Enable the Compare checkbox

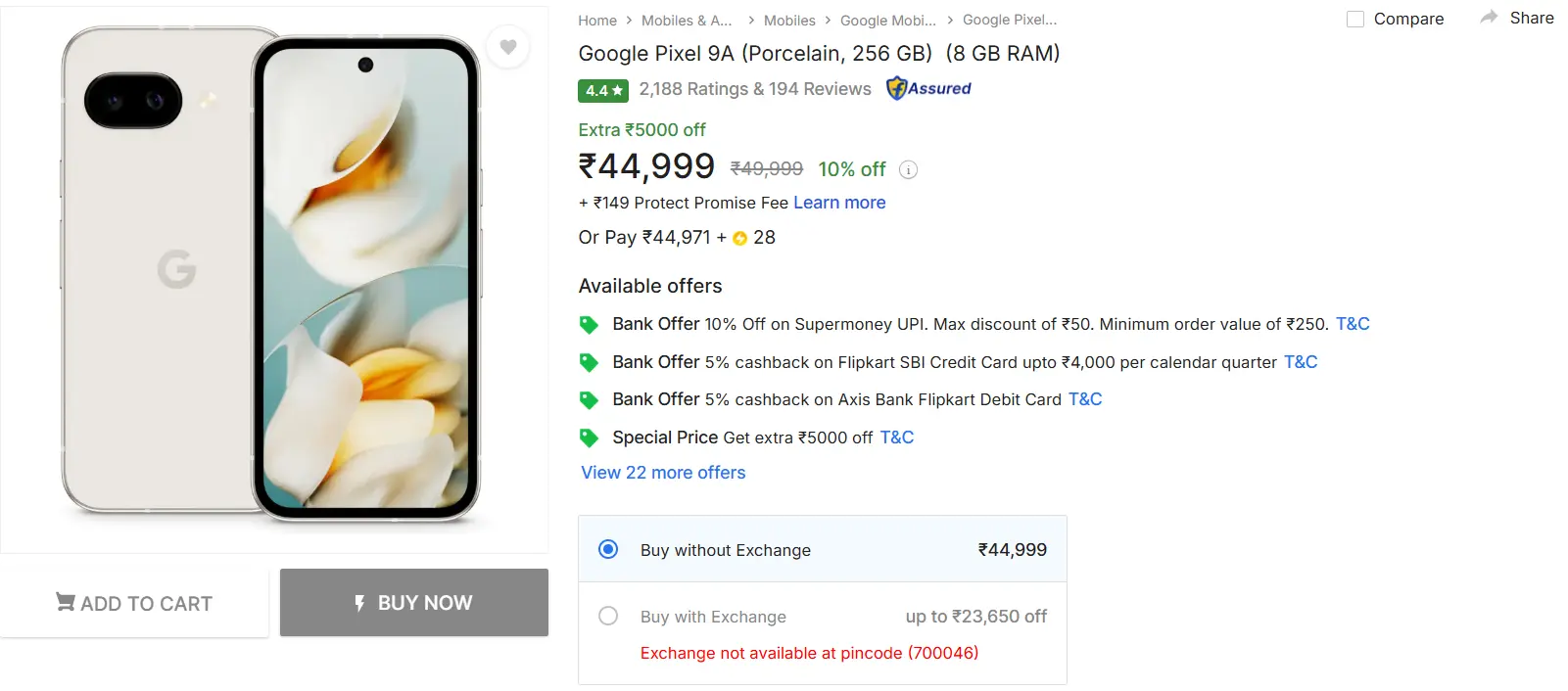coord(1355,19)
